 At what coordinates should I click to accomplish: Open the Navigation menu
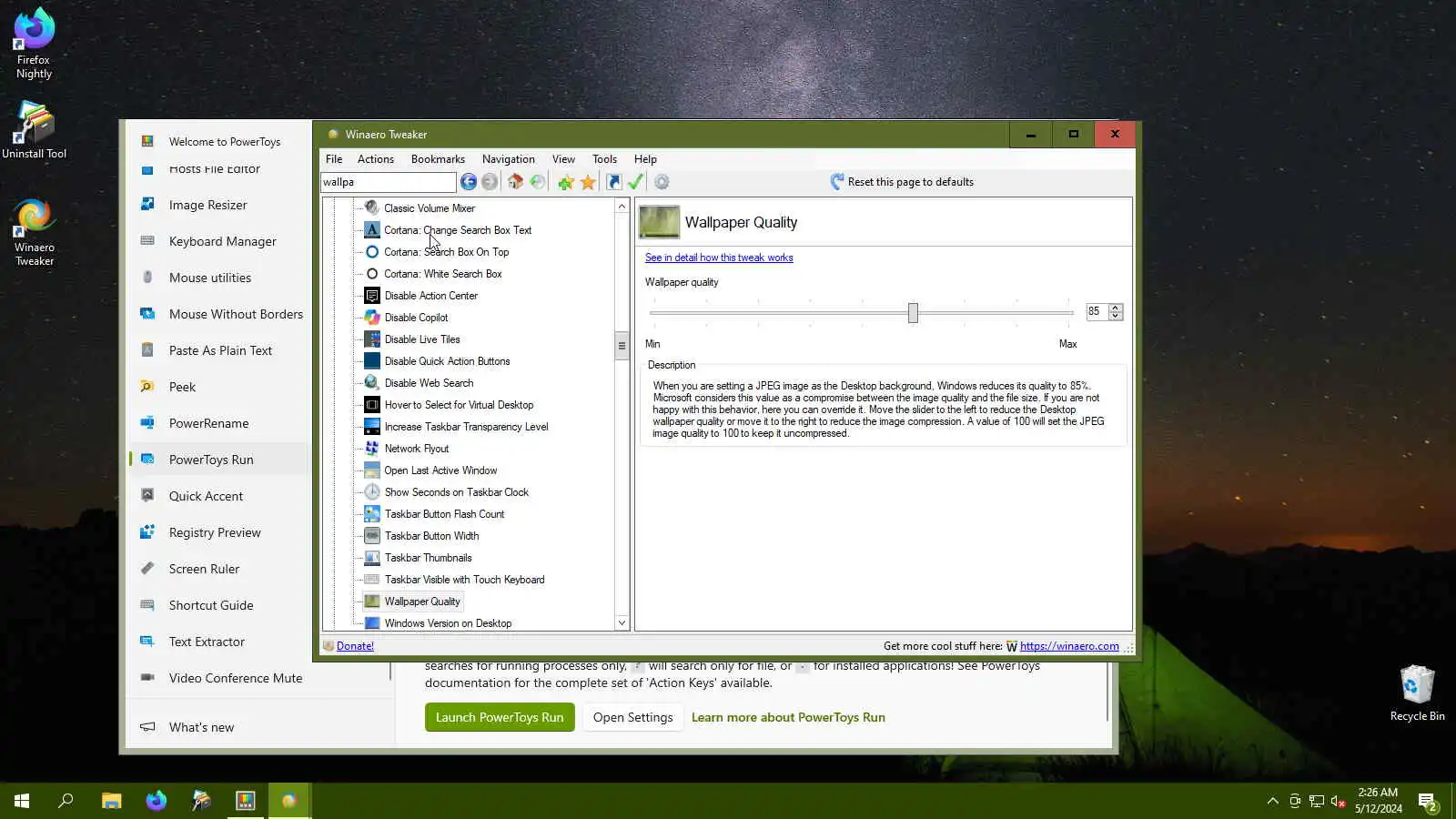tap(509, 159)
